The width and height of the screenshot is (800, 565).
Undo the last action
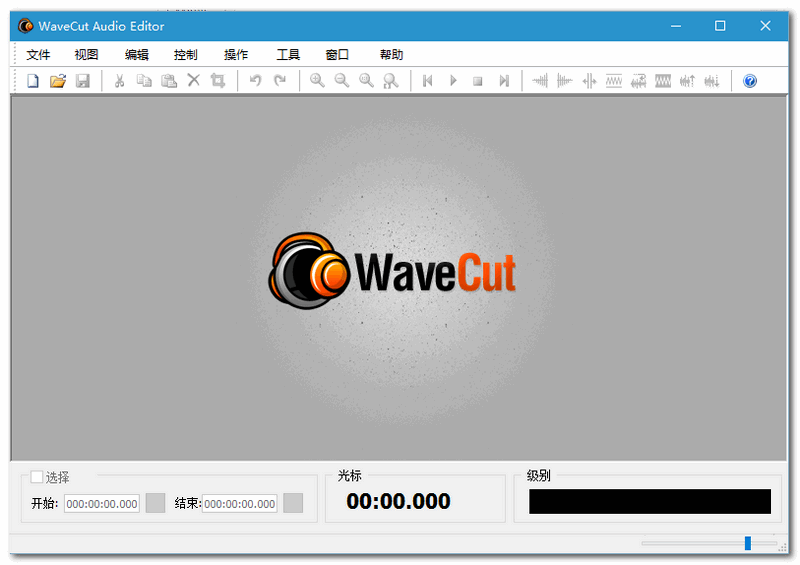coord(255,81)
